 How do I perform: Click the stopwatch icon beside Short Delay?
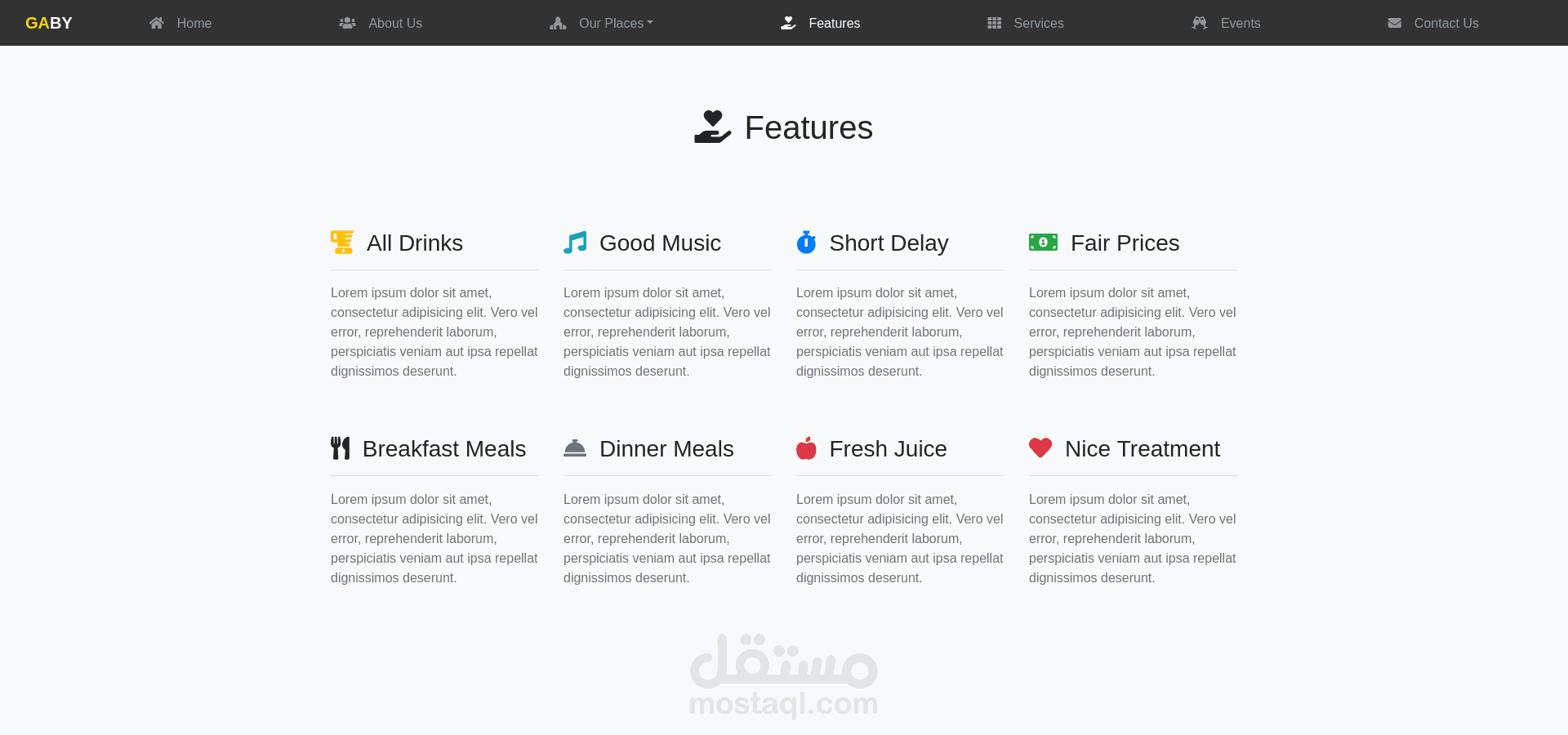[806, 242]
